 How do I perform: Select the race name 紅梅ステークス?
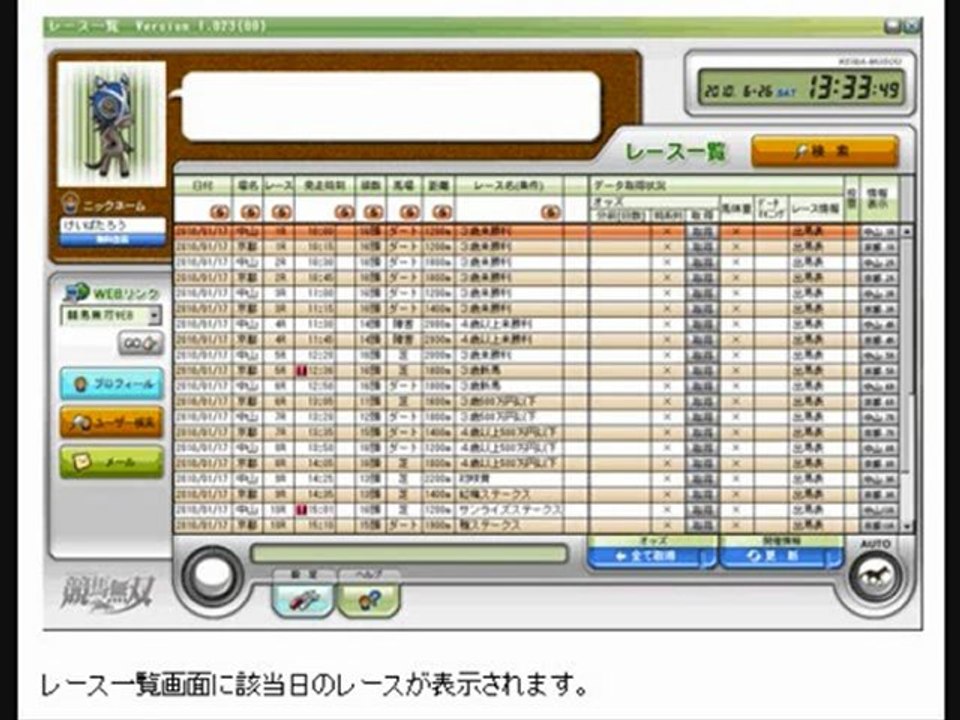(x=495, y=495)
